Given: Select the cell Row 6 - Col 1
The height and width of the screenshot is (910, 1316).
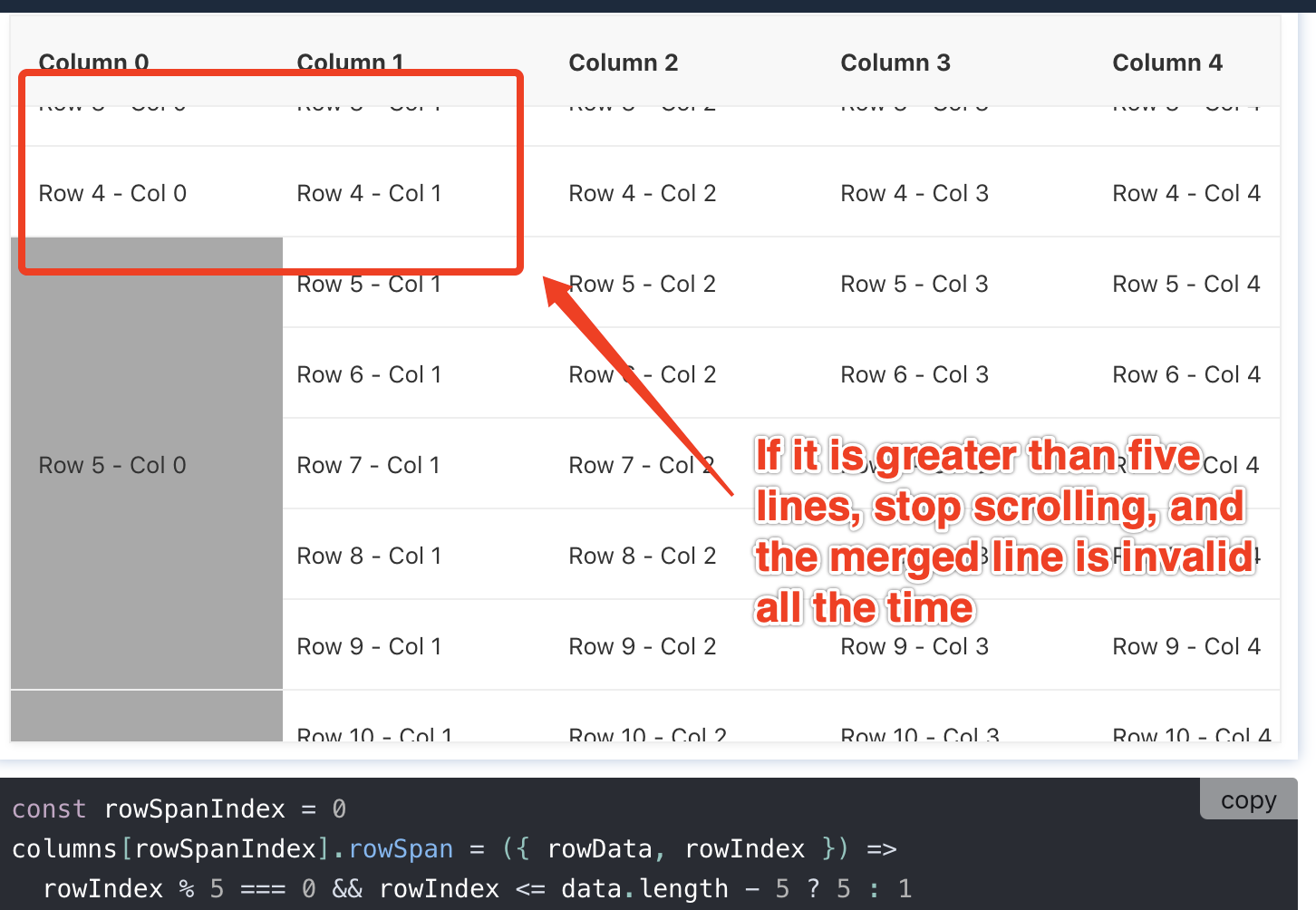Looking at the screenshot, I should click(369, 373).
